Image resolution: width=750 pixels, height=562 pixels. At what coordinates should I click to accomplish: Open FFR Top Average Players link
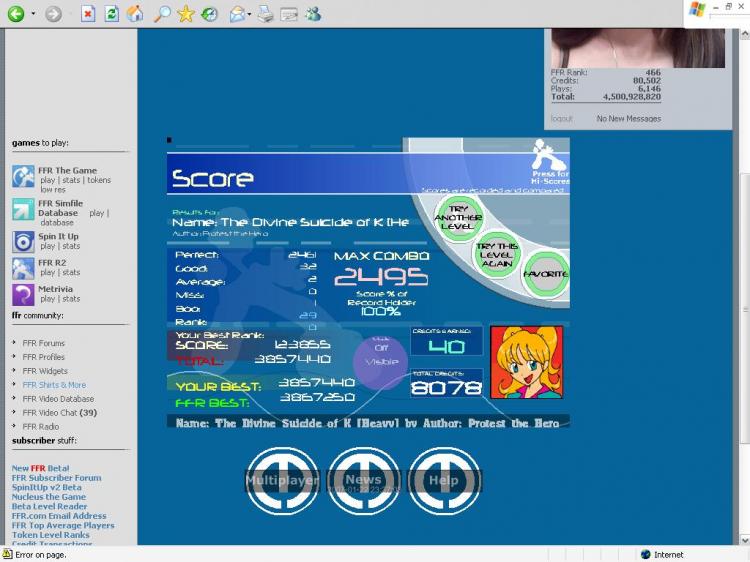point(63,525)
